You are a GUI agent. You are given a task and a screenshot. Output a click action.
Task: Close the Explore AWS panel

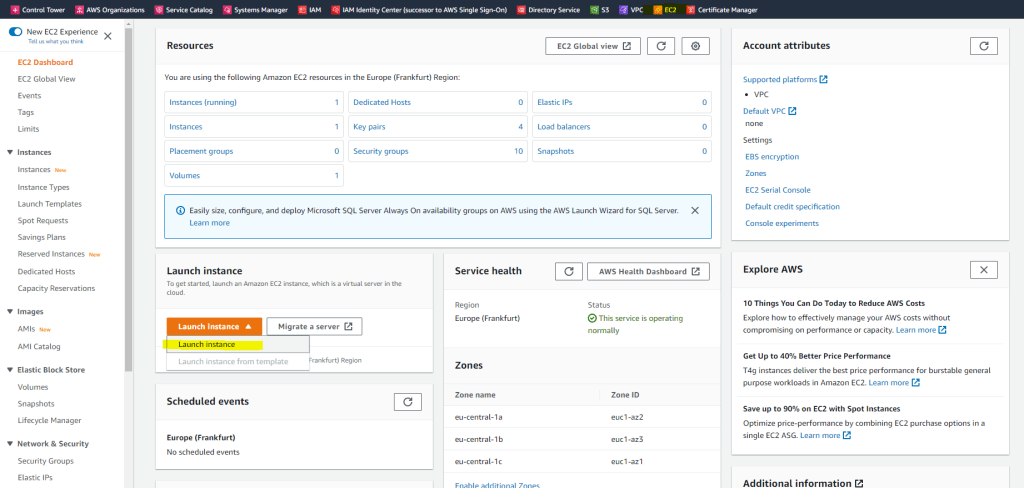coord(983,270)
